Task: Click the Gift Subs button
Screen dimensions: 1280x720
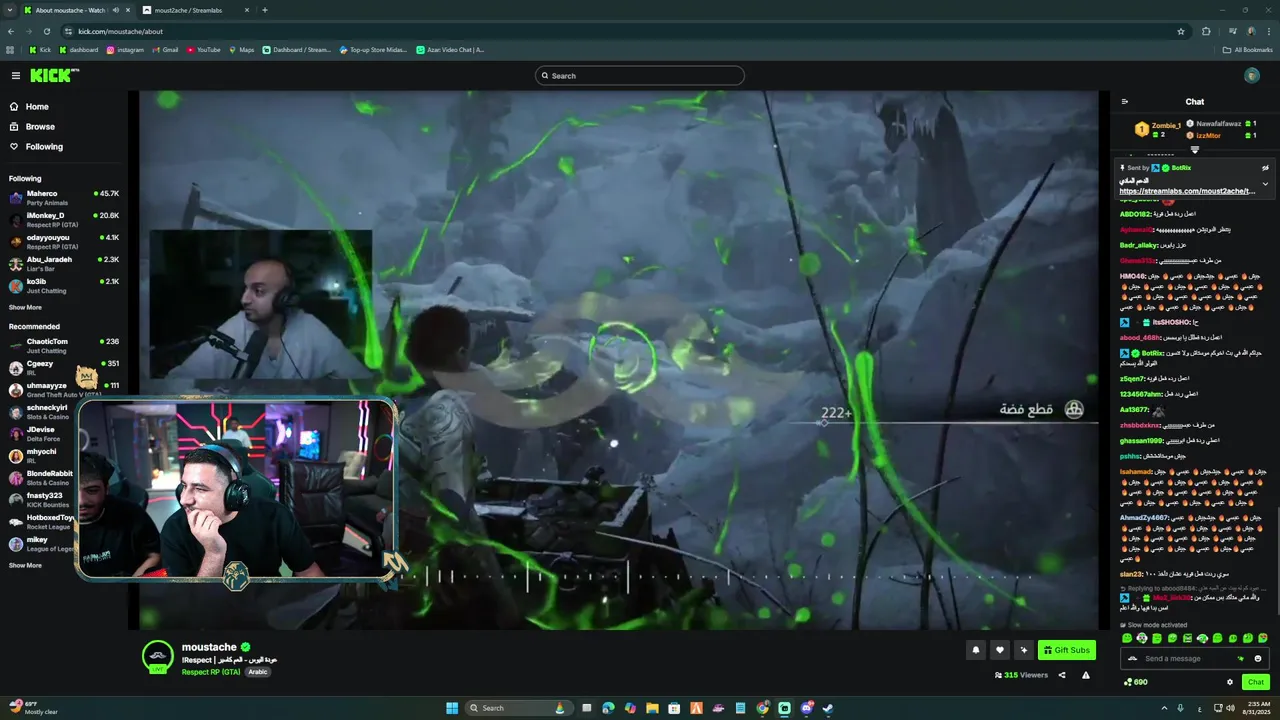Action: pos(1067,650)
